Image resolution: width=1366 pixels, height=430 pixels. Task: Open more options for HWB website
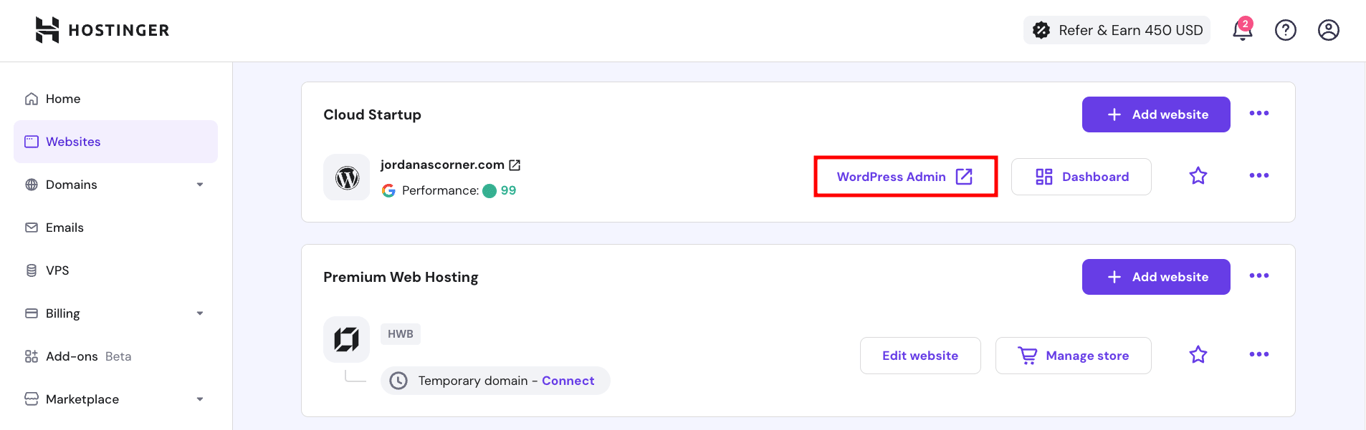tap(1259, 355)
